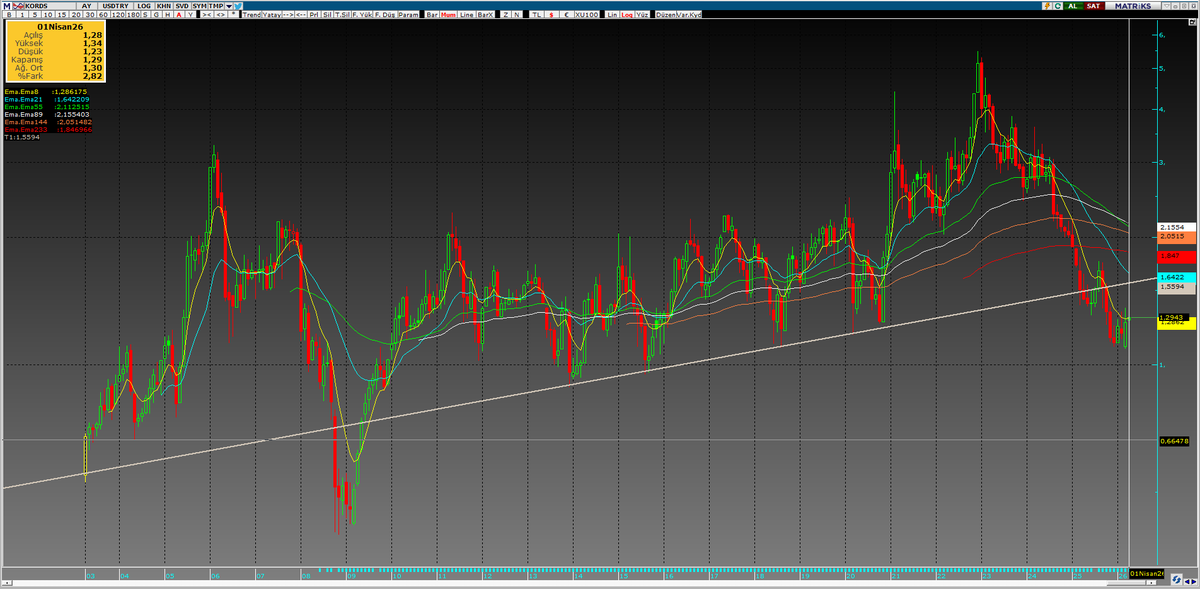Click the chart icon next to KORDS
Viewport: 1200px width, 589px height.
pyautogui.click(x=18, y=6)
